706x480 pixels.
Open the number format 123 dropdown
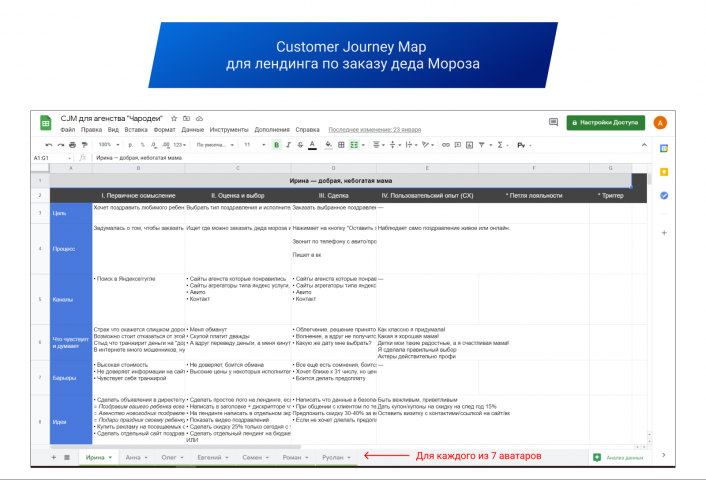(x=180, y=145)
